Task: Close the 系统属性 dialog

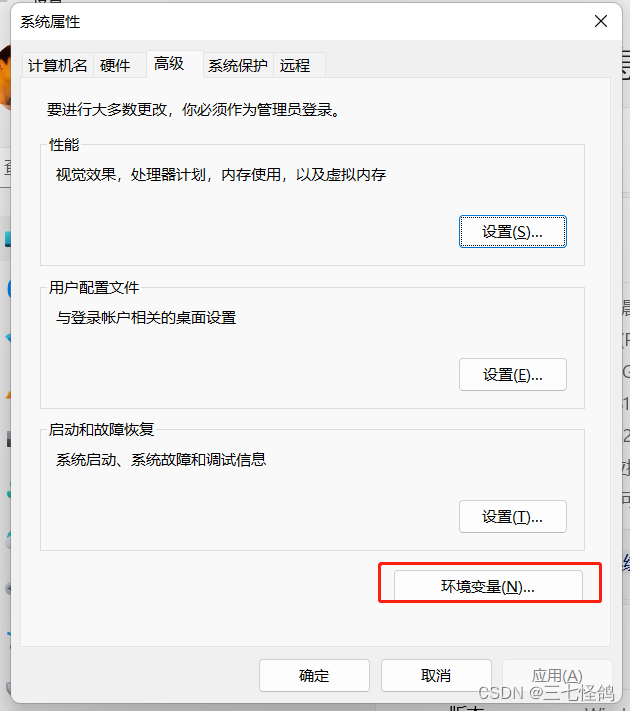Action: tap(601, 21)
